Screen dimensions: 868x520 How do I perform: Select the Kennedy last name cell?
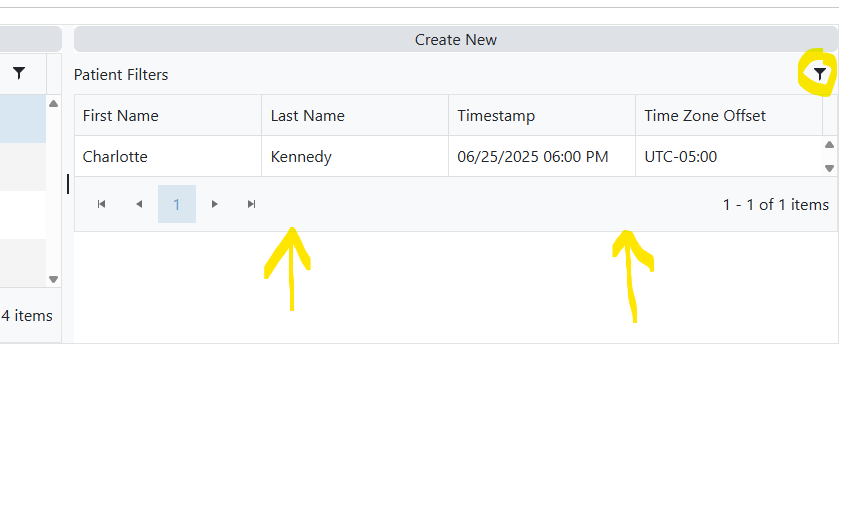301,157
